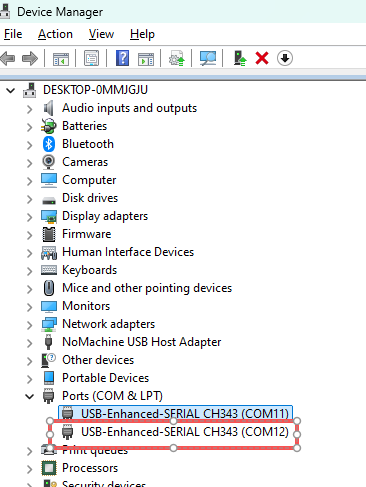Expand the Bluetooth chevron

(x=30, y=145)
